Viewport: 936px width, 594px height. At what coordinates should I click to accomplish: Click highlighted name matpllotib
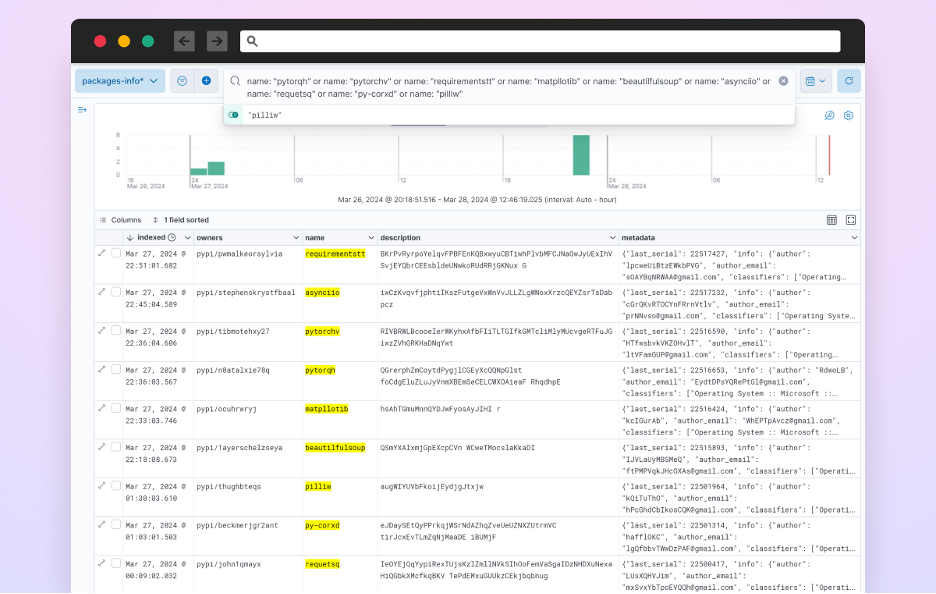pos(327,409)
